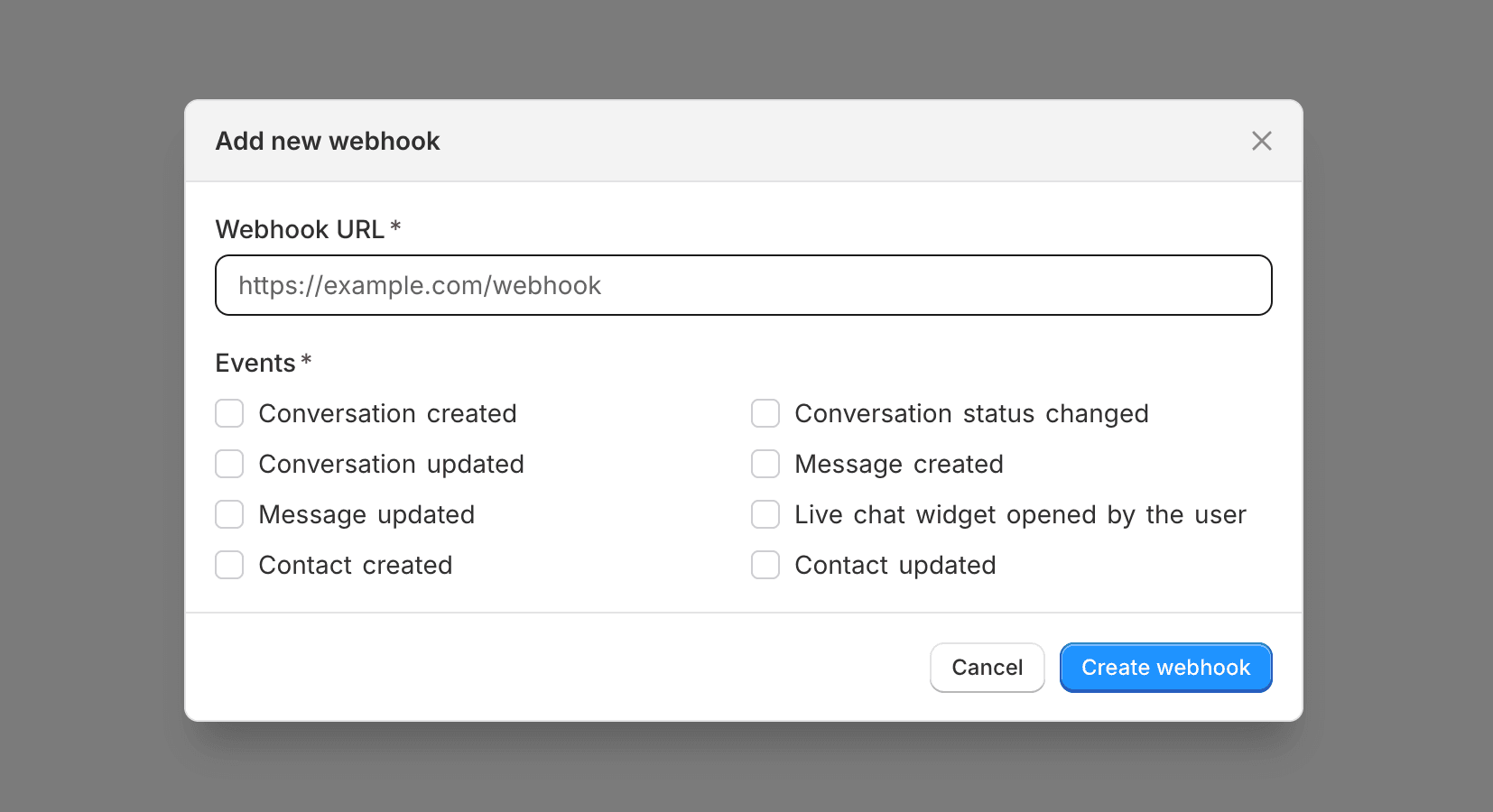Click the Add new webhook title text
Image resolution: width=1493 pixels, height=812 pixels.
[x=328, y=141]
